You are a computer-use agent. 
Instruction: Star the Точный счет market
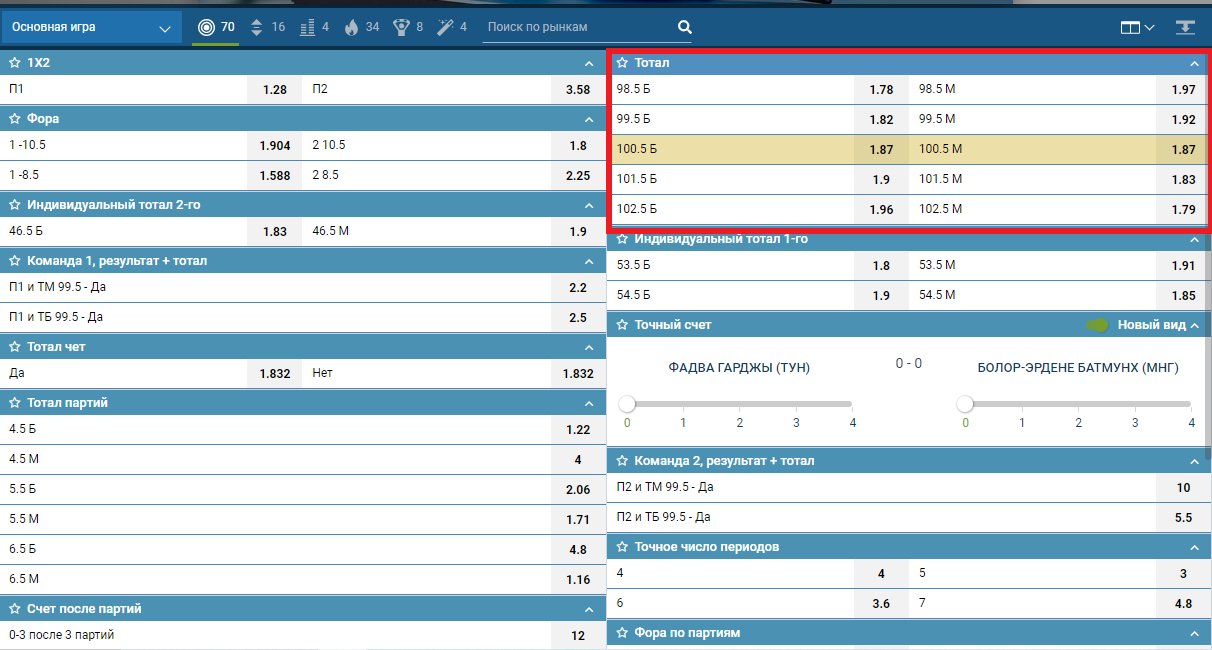tap(622, 325)
